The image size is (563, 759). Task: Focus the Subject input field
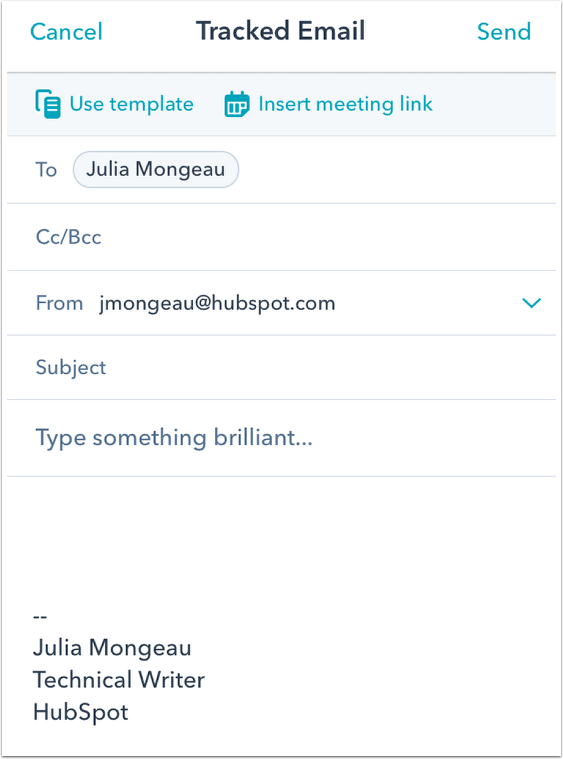click(281, 367)
